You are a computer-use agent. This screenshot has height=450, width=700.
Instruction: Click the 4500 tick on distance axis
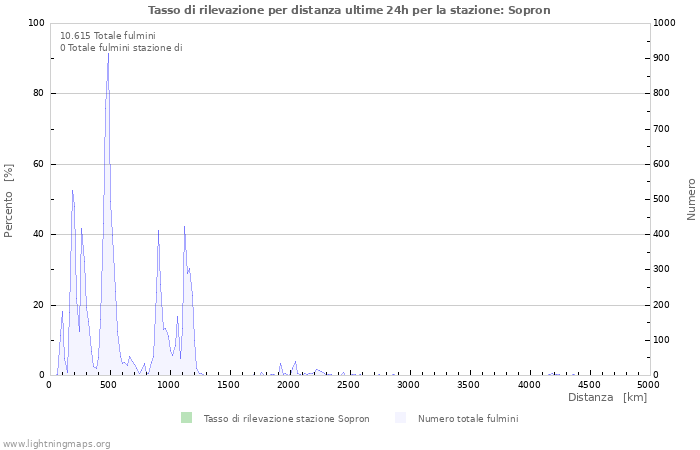(588, 385)
